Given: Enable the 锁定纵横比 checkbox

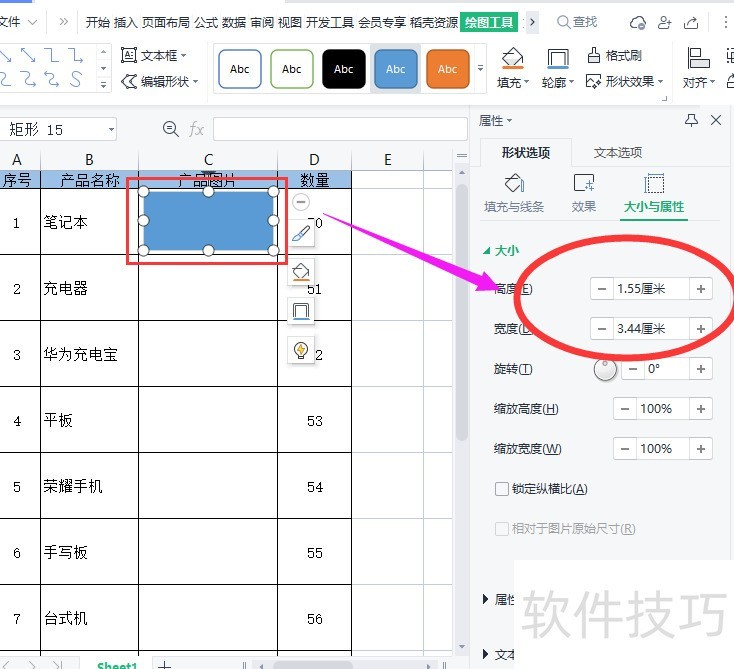Looking at the screenshot, I should coord(502,489).
